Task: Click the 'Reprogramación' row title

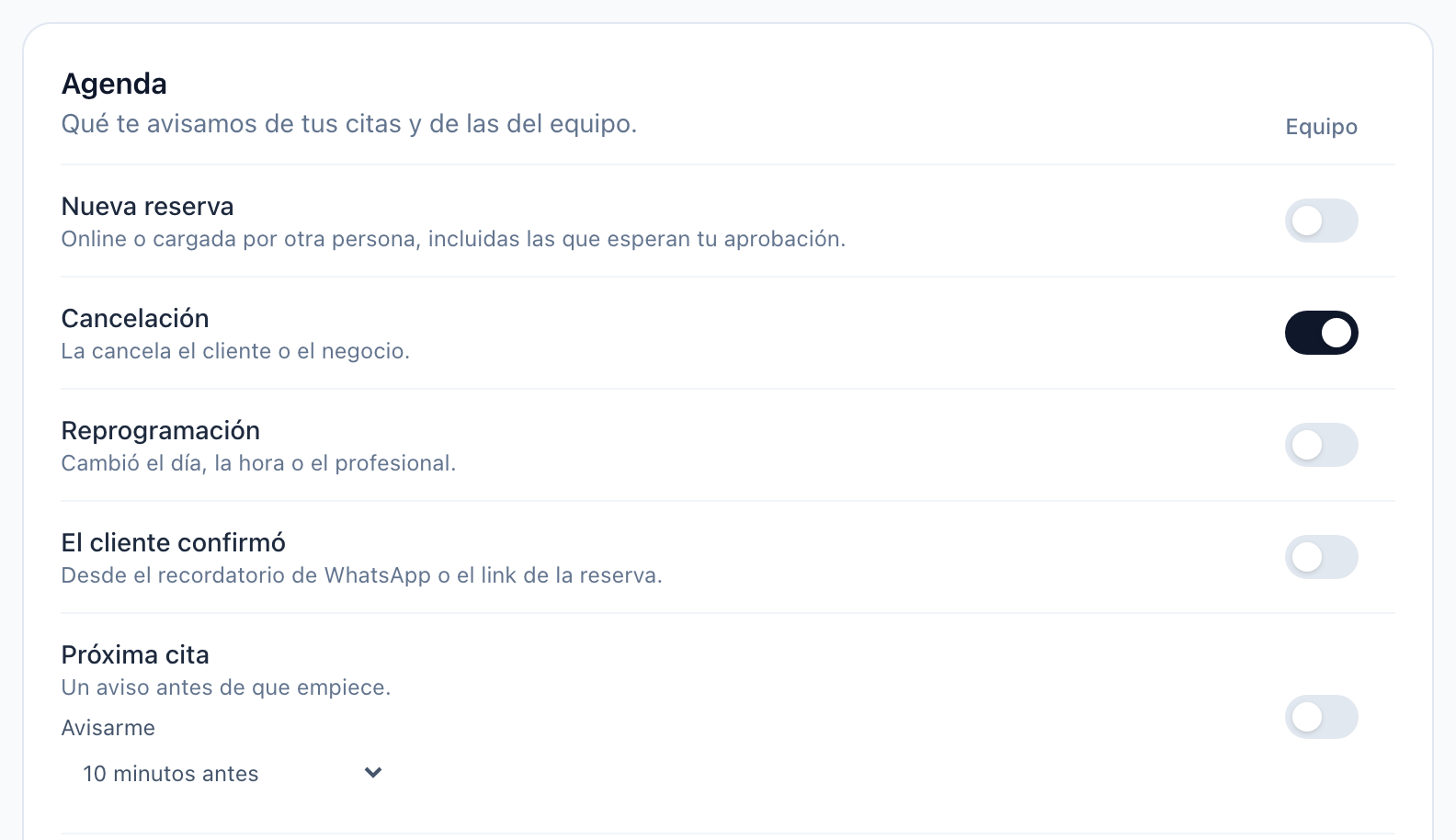Action: [x=161, y=430]
